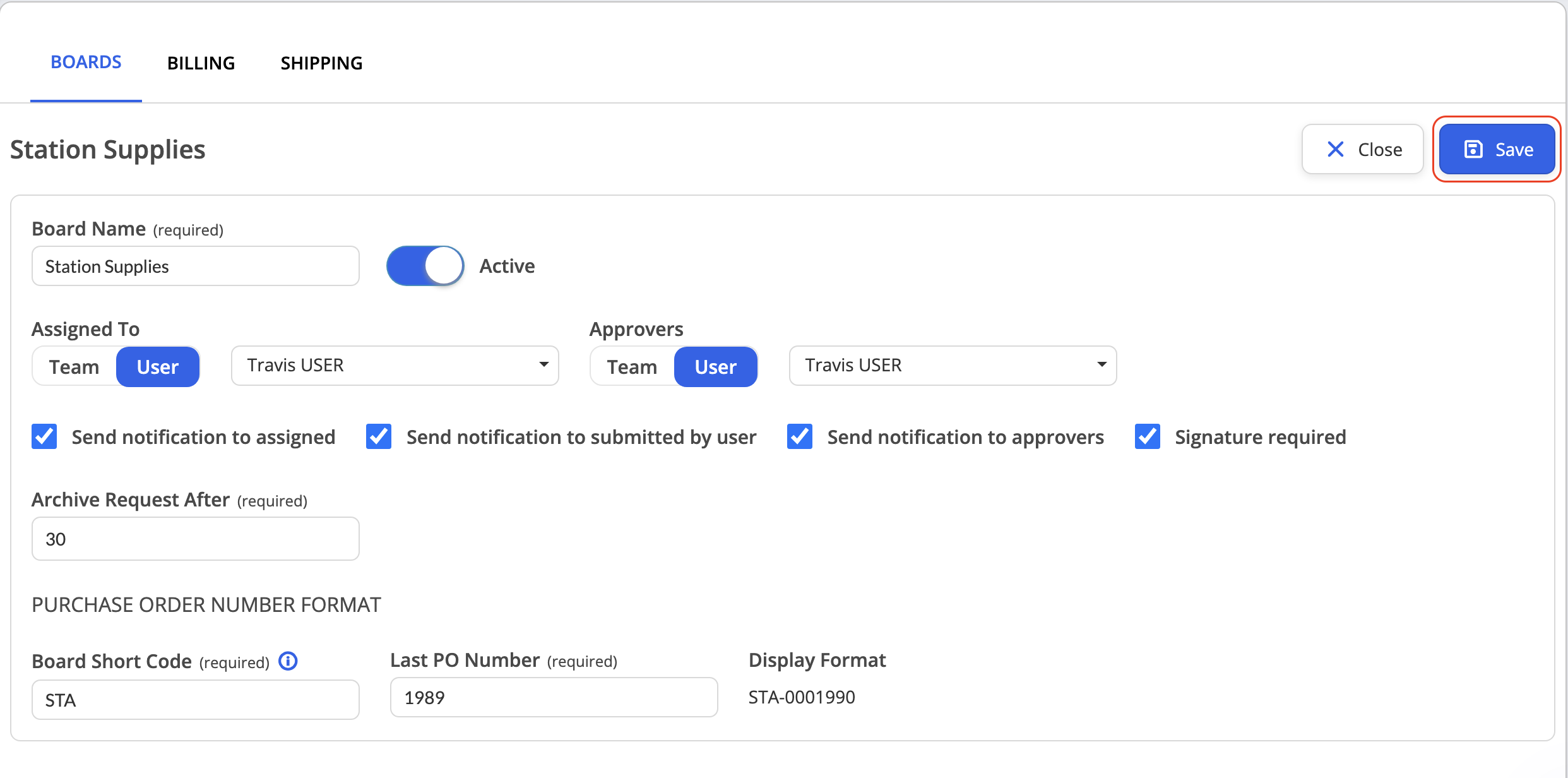This screenshot has width=1568, height=778.
Task: Click the Last PO Number field
Action: point(554,697)
